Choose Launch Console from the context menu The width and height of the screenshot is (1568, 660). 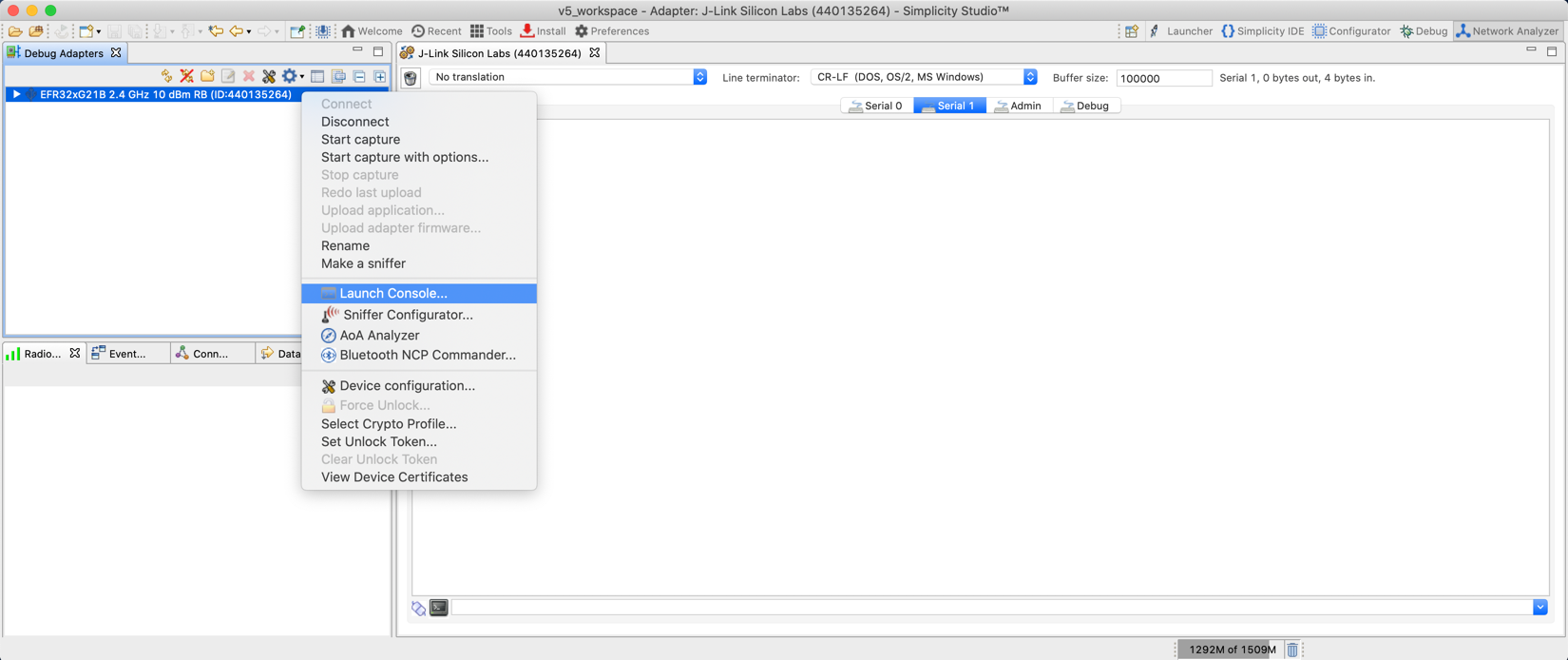392,293
